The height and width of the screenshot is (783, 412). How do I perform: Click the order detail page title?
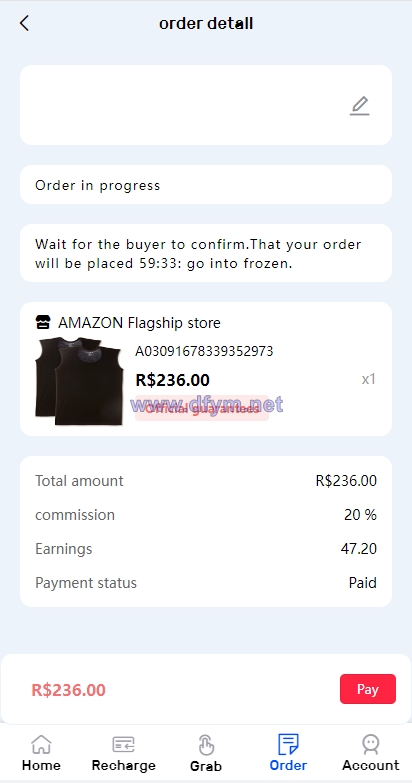(x=206, y=23)
